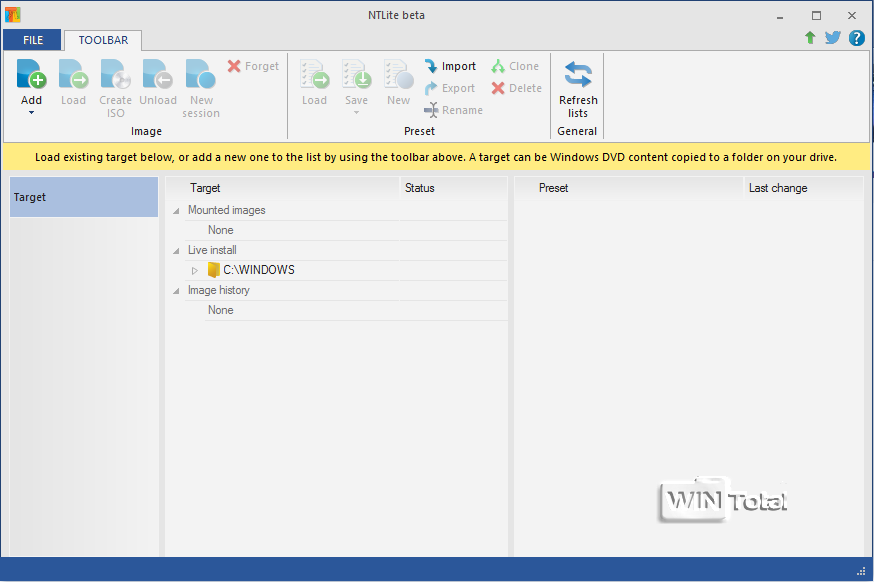Collapse the Live install group

pos(176,251)
